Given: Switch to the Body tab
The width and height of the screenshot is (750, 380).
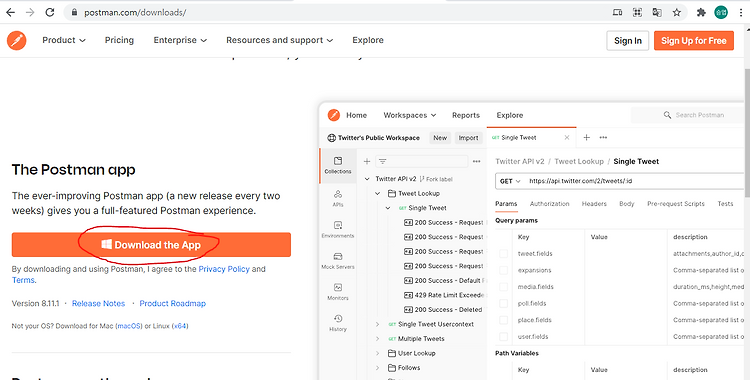Looking at the screenshot, I should 627,204.
